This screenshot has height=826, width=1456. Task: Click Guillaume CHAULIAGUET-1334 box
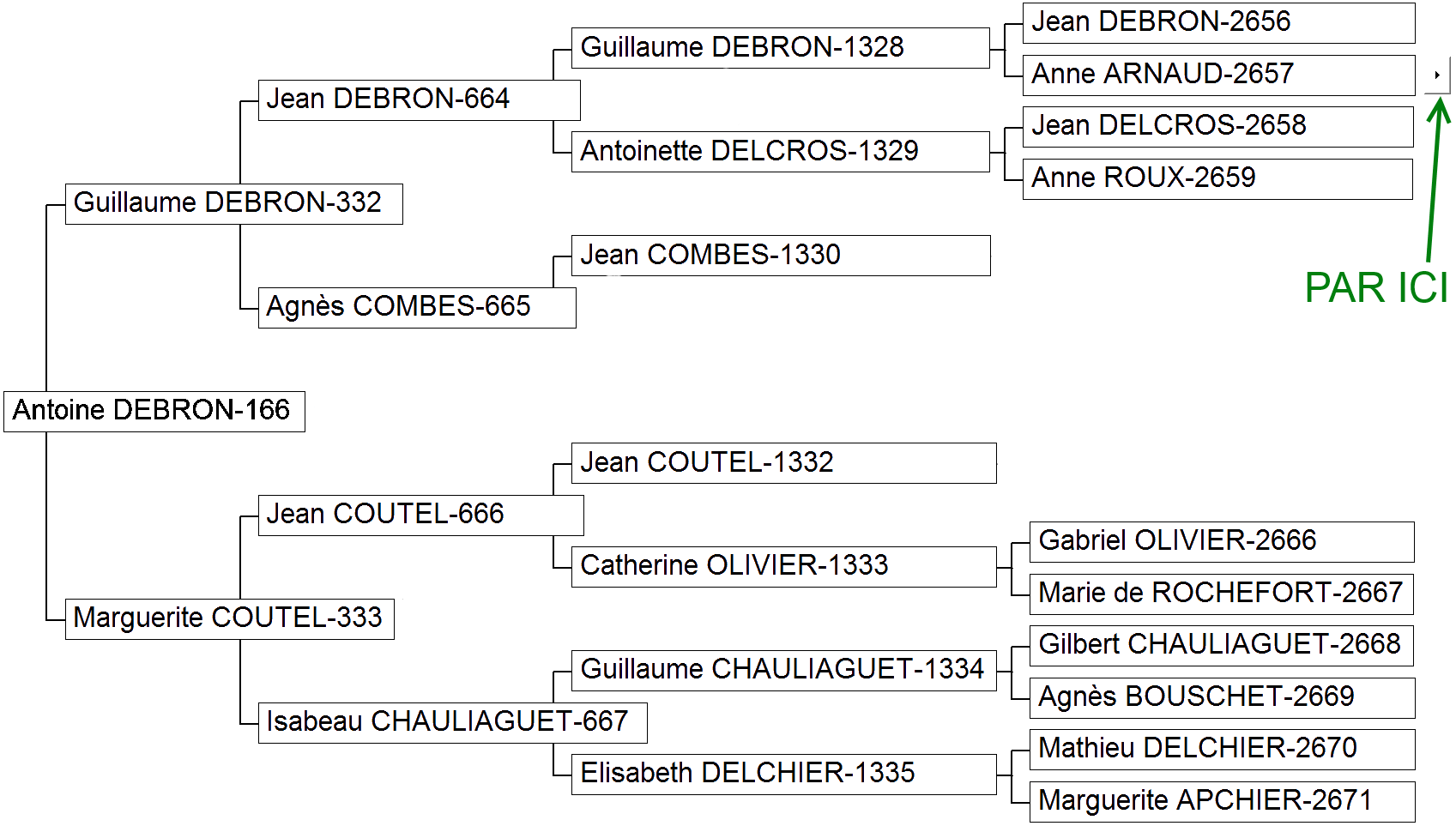(784, 671)
